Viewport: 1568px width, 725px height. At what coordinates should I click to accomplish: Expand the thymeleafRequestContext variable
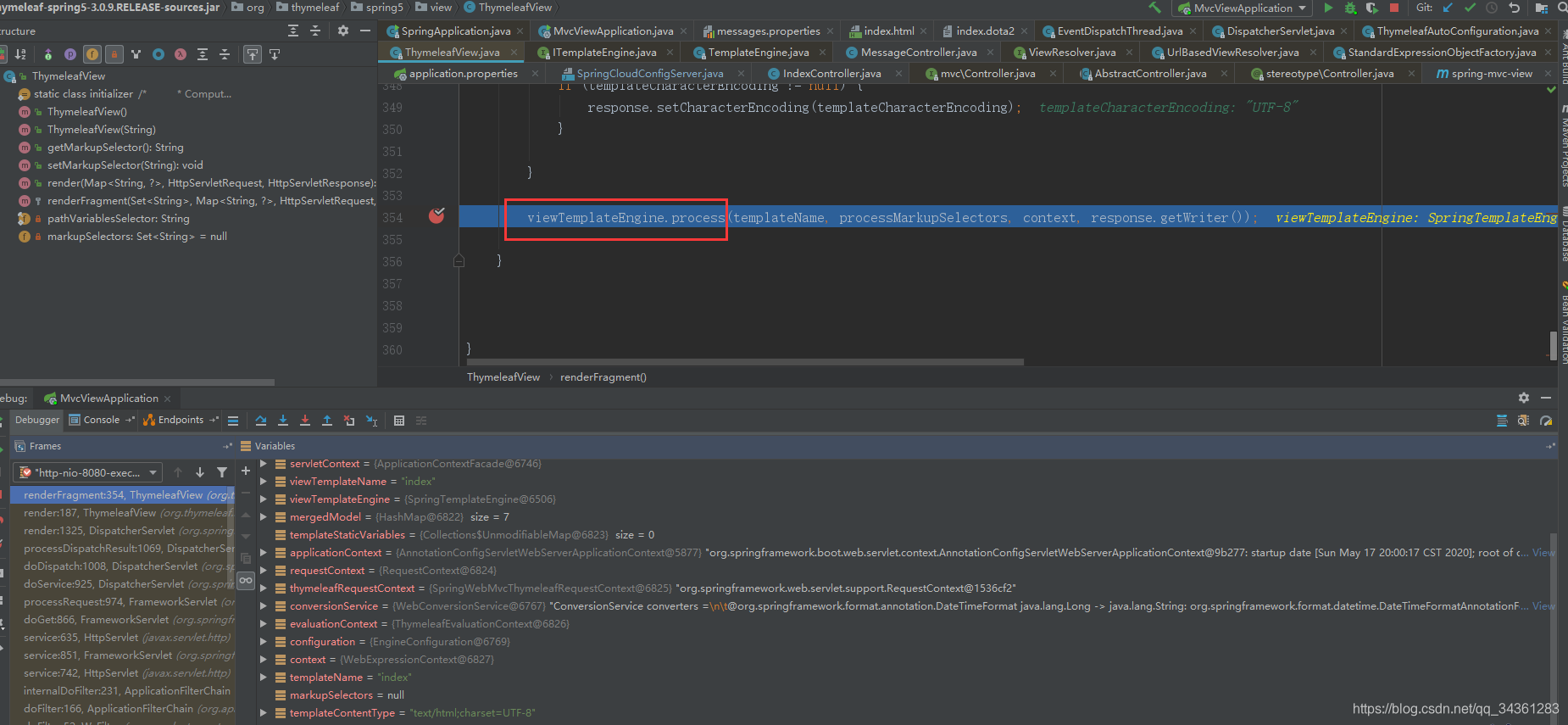tap(264, 588)
